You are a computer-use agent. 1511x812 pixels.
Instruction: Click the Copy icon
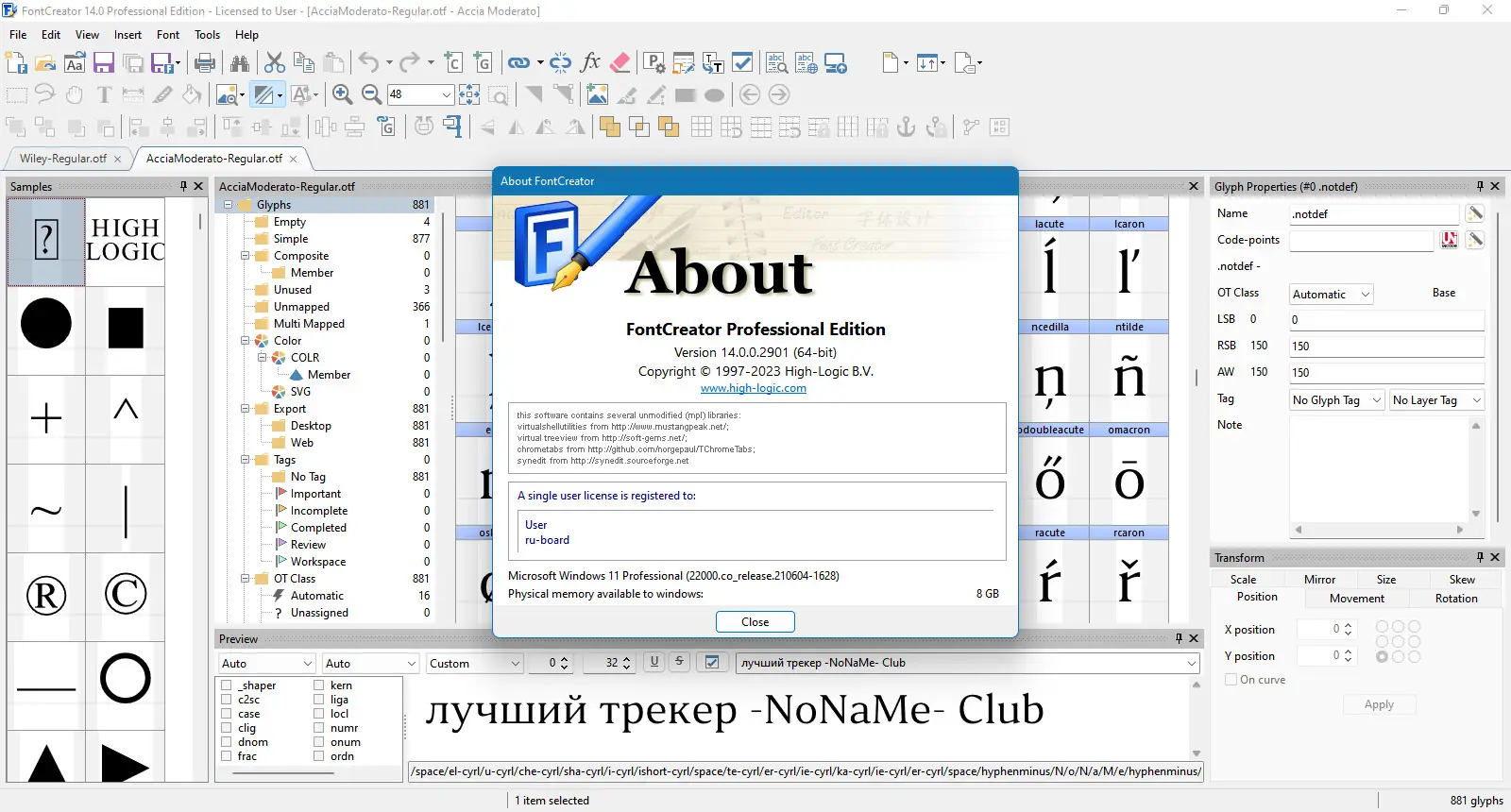pyautogui.click(x=304, y=63)
